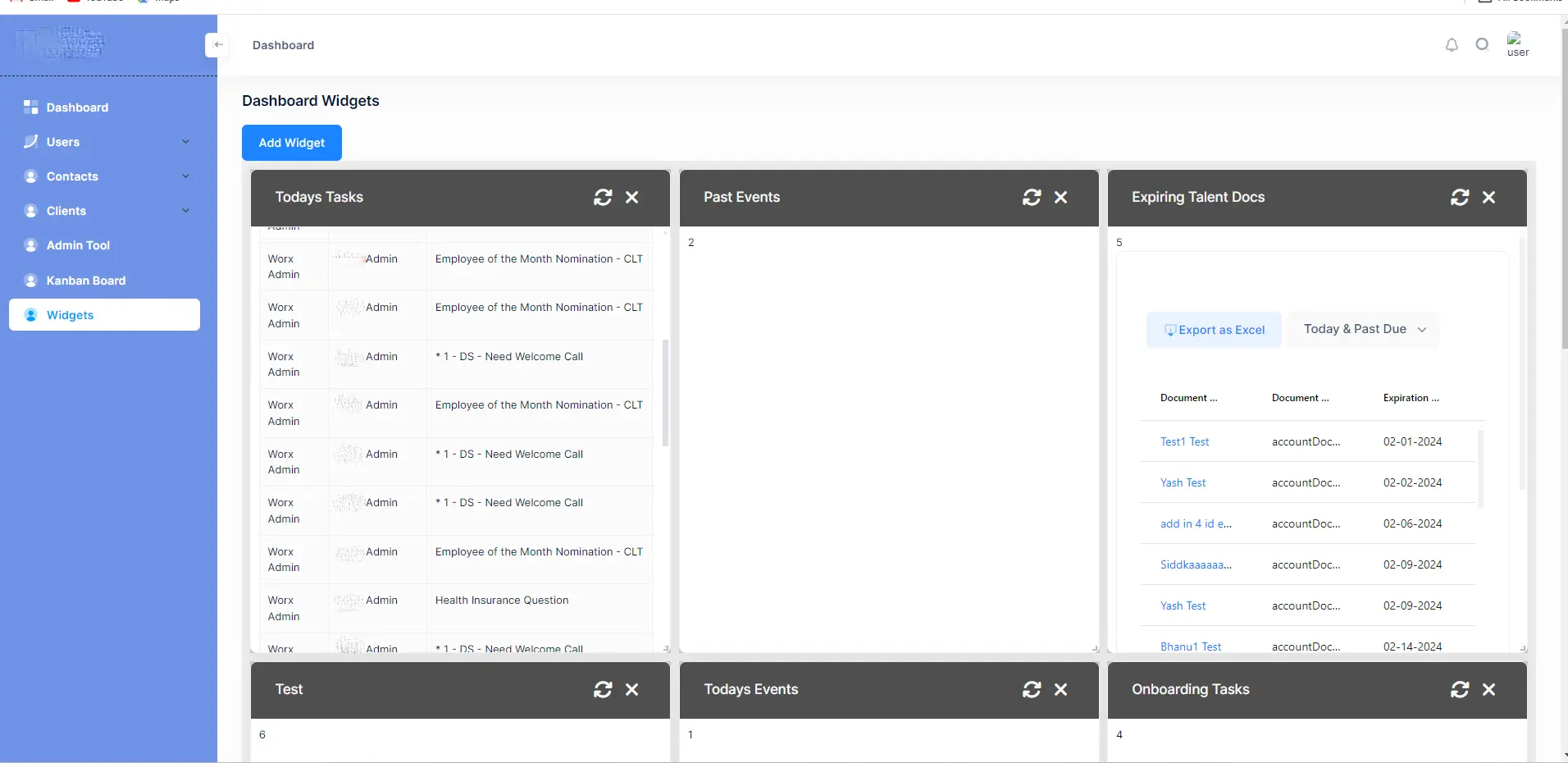Open the Siddkaaaaaa document link
The image size is (1568, 763).
(x=1195, y=564)
